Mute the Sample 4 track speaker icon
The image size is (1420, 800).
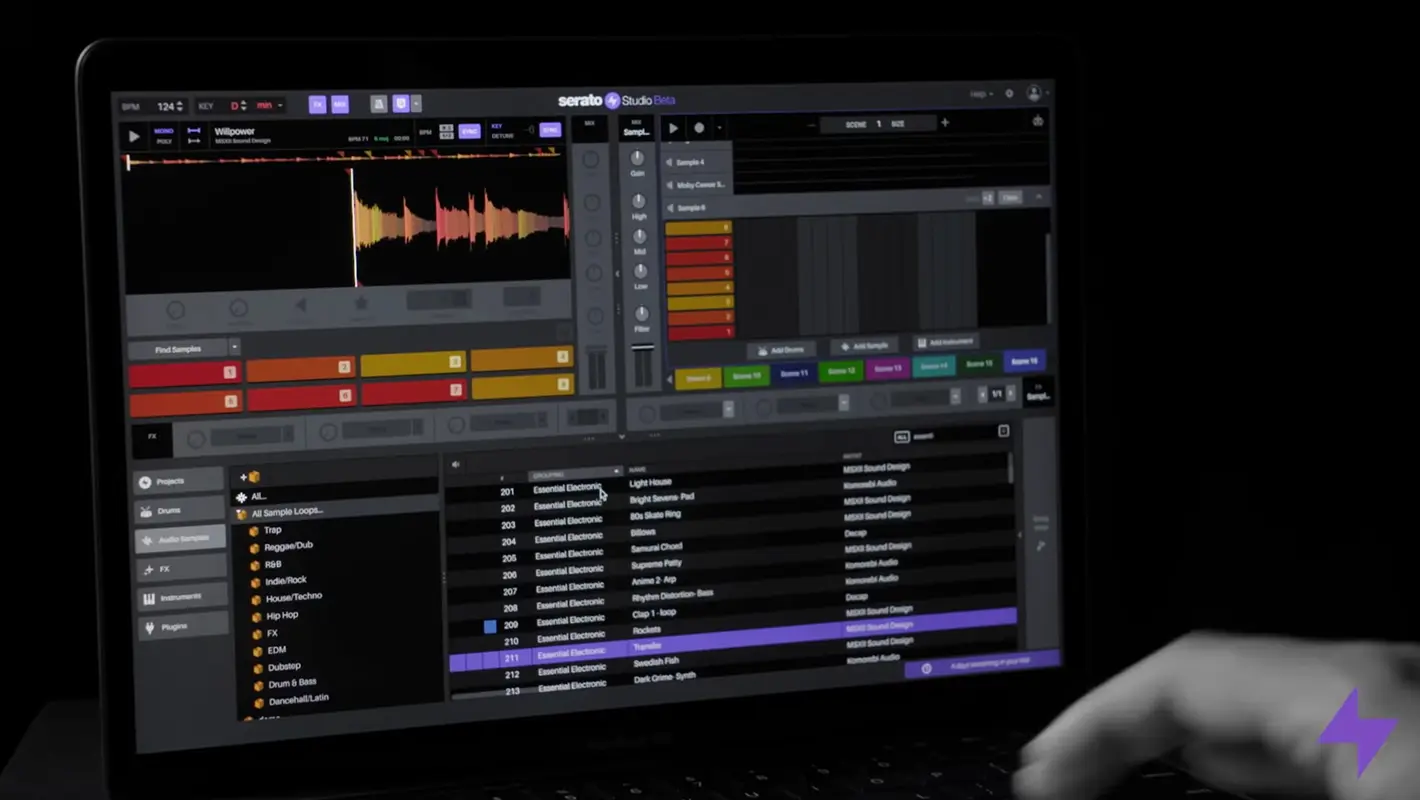[669, 162]
